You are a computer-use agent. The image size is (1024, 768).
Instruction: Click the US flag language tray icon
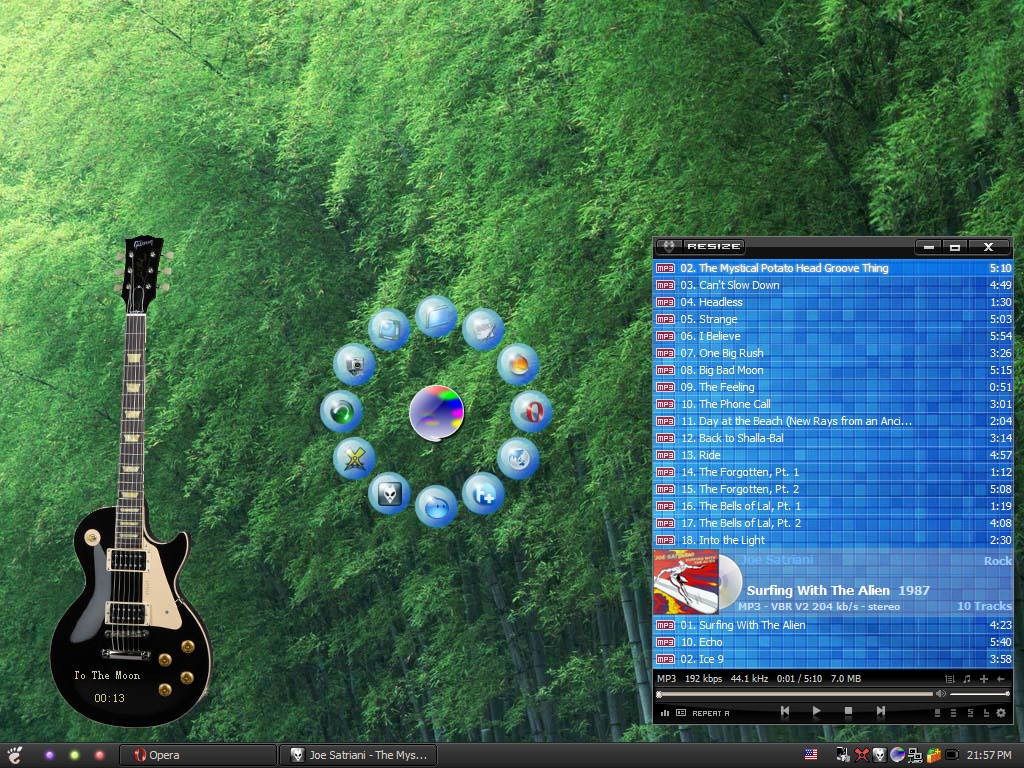811,754
